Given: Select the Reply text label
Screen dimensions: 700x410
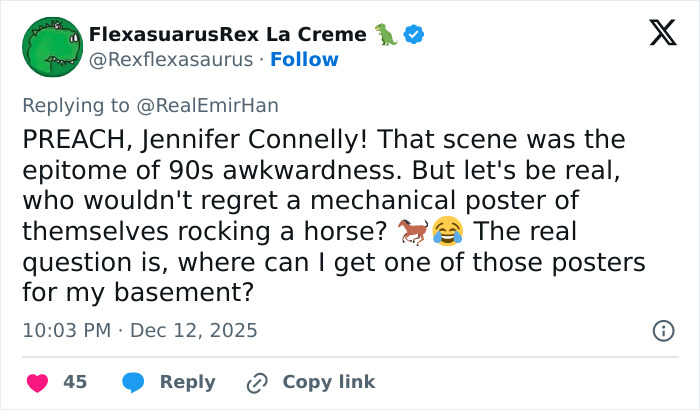Looking at the screenshot, I should click(187, 382).
